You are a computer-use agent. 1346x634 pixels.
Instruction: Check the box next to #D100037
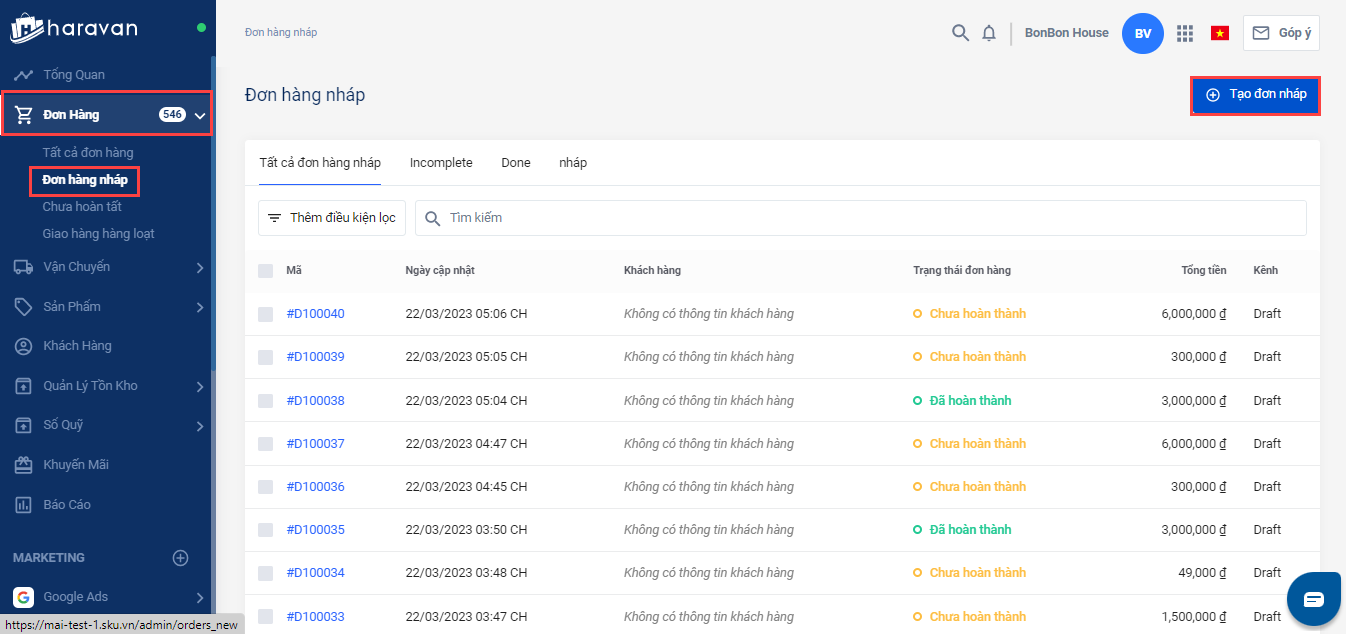265,444
